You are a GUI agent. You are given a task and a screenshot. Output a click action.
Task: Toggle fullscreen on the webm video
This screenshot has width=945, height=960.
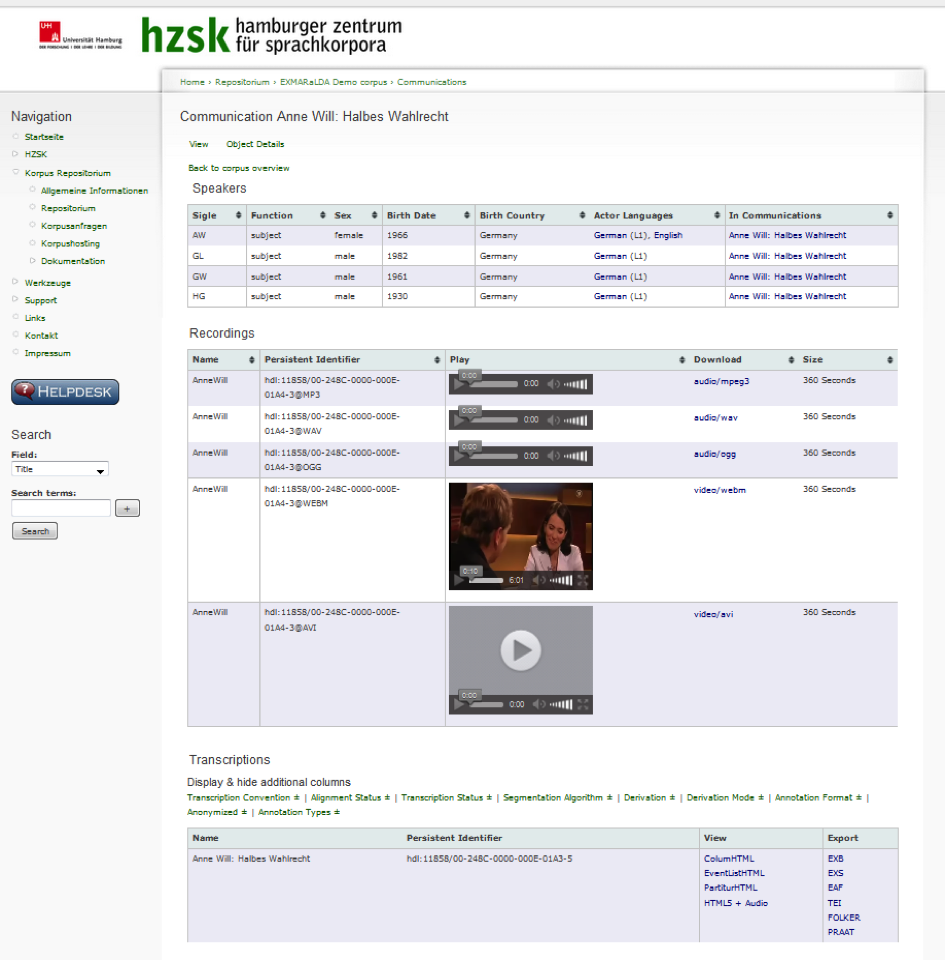583,580
